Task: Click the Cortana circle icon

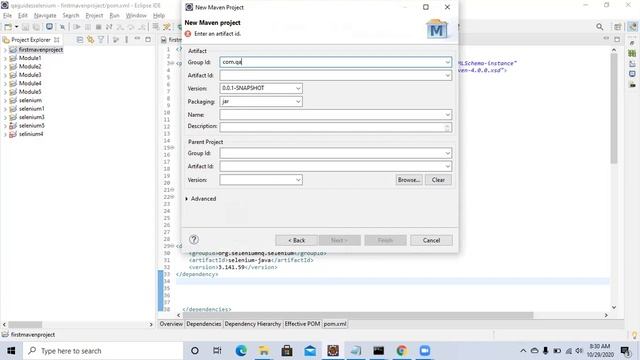Action: [195, 351]
